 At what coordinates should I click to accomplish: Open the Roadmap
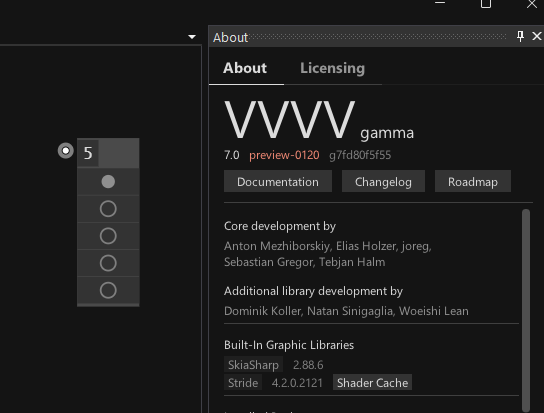[473, 182]
